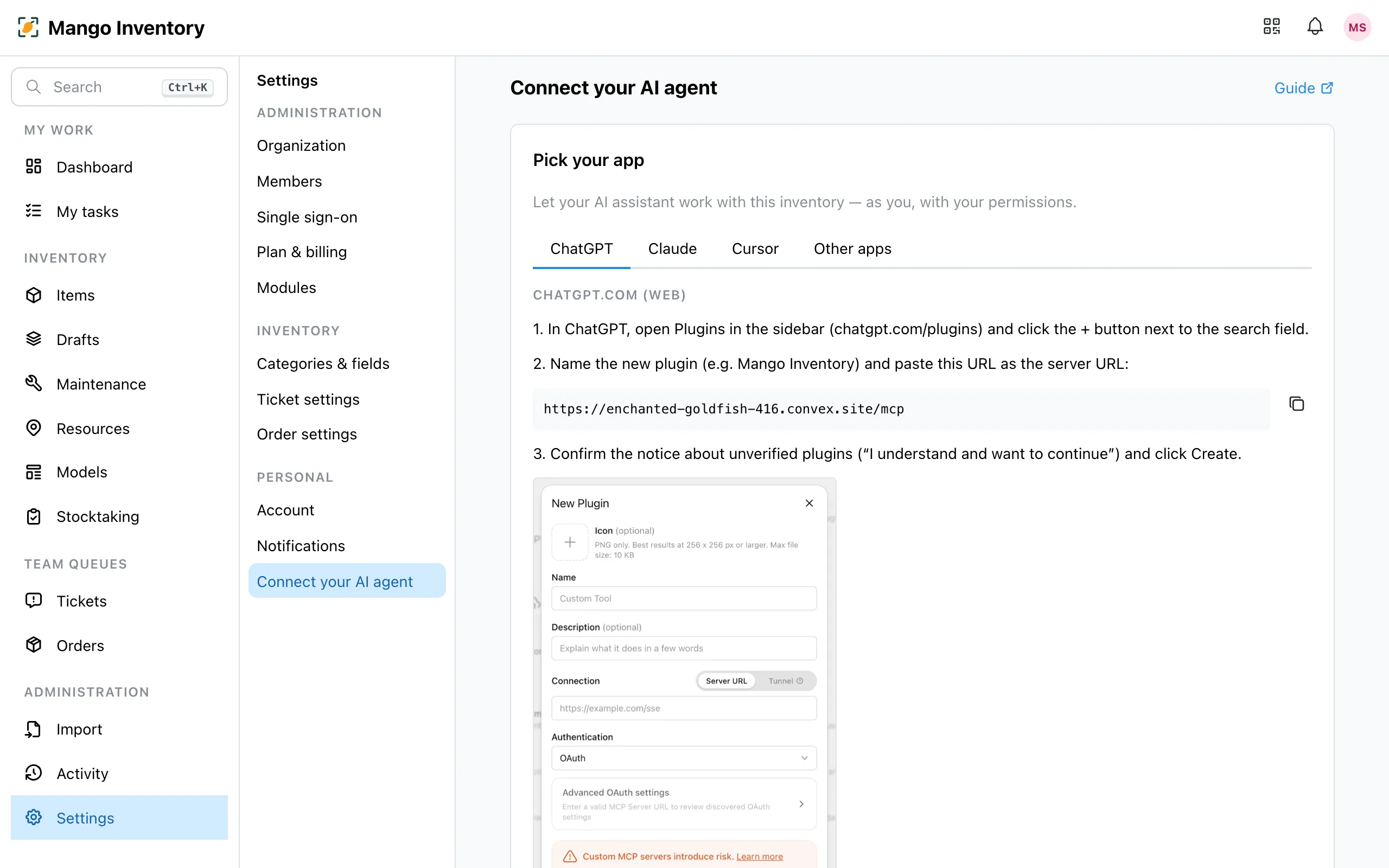Open Order settings
Screen dimensions: 1389x868
coord(307,434)
